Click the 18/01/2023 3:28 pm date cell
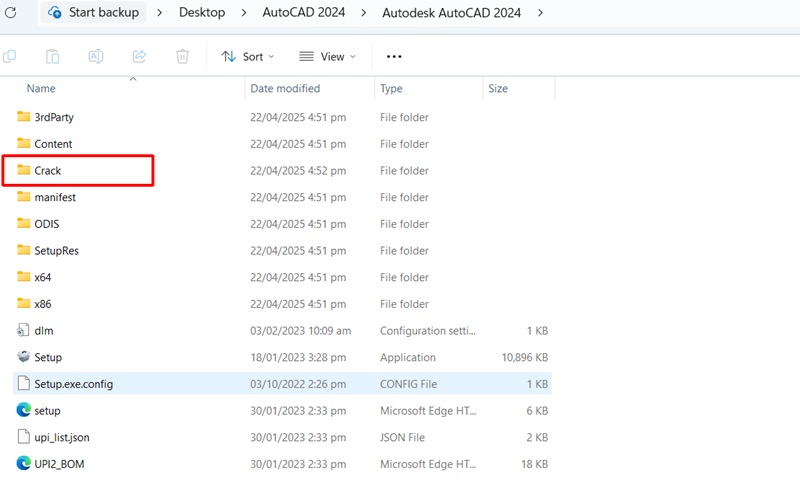Screen dimensions: 800x491 [x=298, y=357]
